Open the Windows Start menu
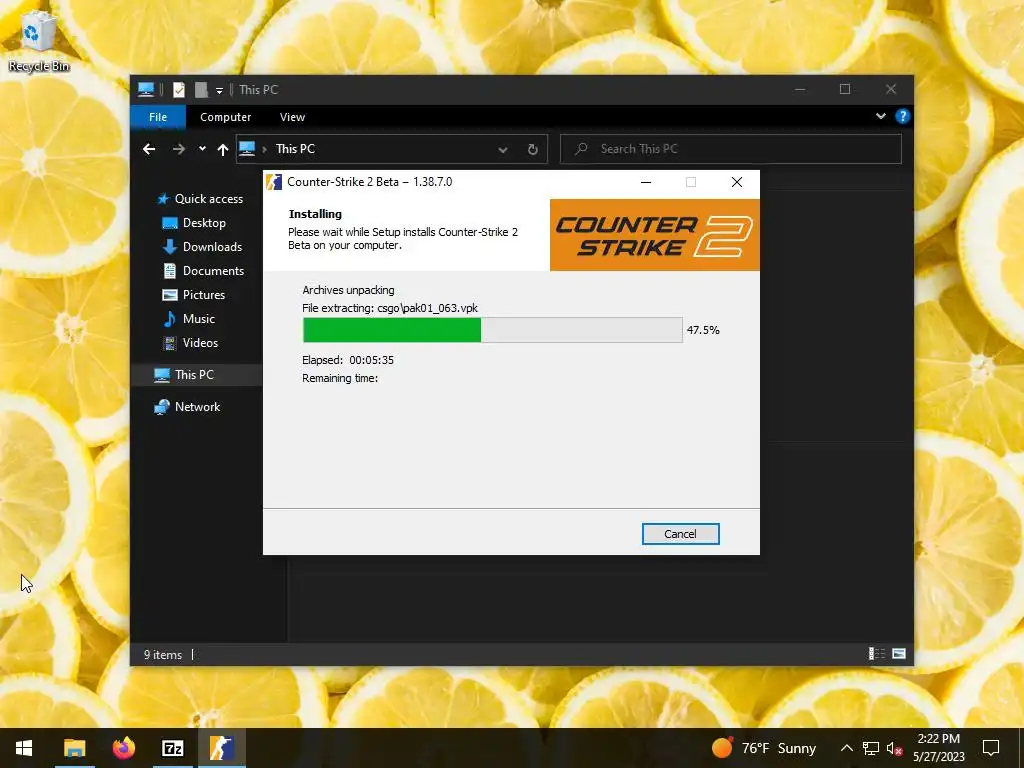 [24, 748]
